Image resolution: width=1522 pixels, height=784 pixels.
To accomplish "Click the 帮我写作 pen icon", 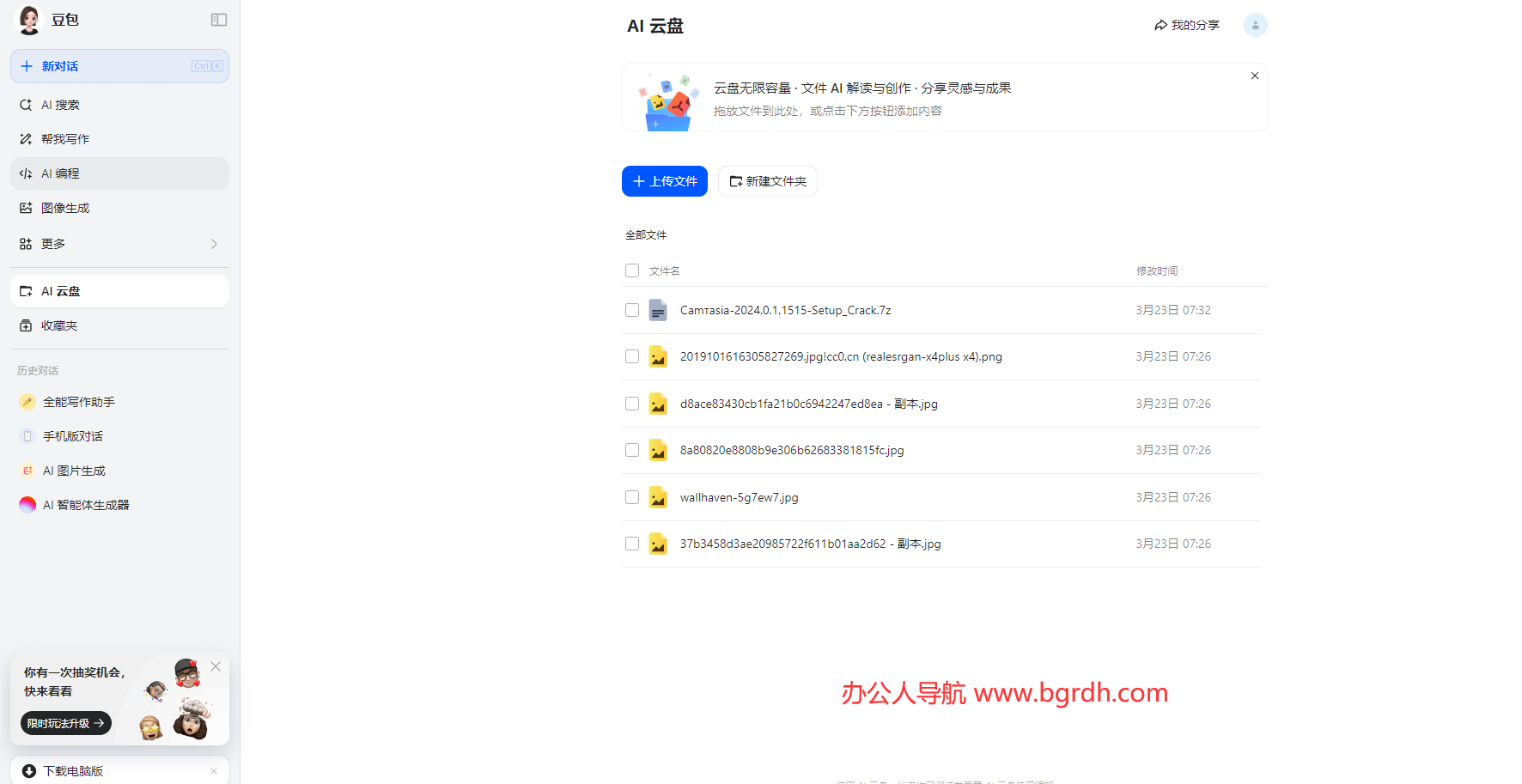I will pos(26,139).
